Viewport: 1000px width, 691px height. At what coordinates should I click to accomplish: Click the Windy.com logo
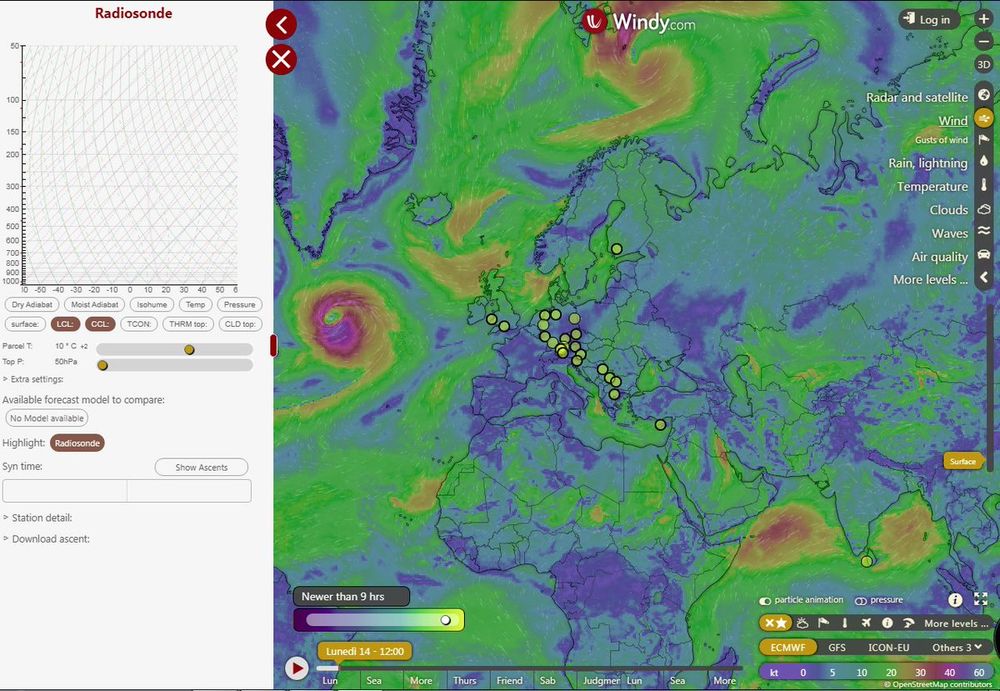638,22
